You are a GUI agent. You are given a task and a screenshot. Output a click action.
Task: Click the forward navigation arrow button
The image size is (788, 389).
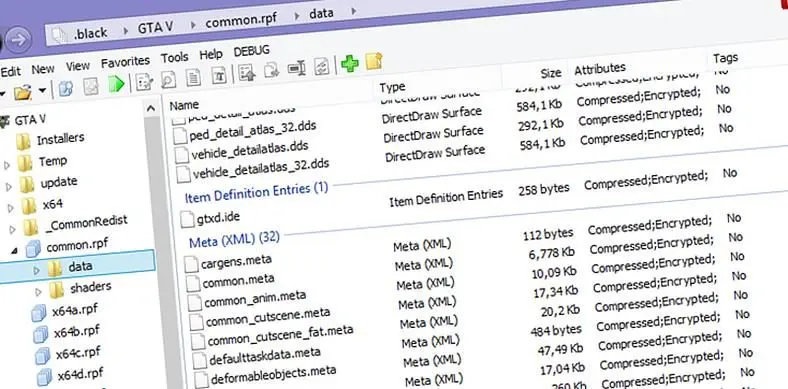pos(19,41)
